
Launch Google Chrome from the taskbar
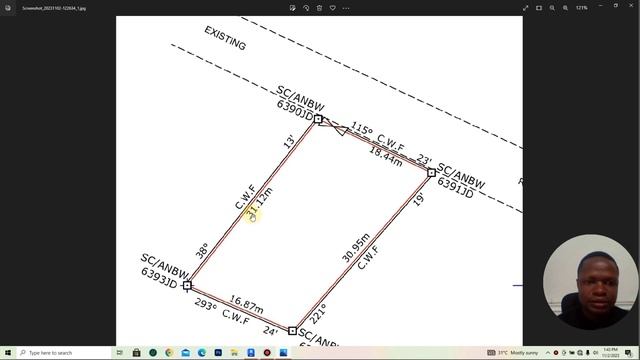(169, 353)
